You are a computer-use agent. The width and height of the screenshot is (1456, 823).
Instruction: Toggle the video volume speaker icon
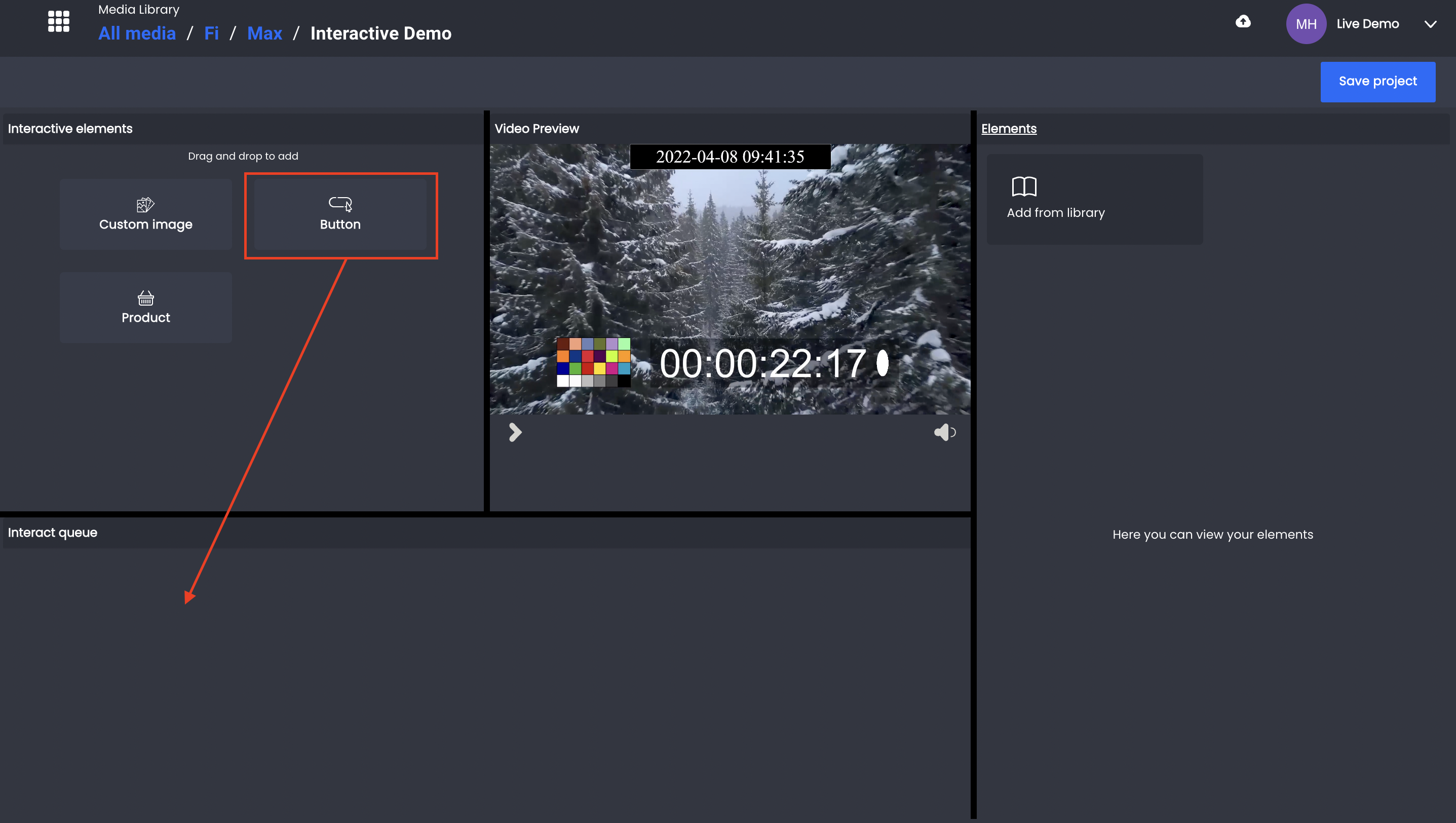click(x=944, y=432)
